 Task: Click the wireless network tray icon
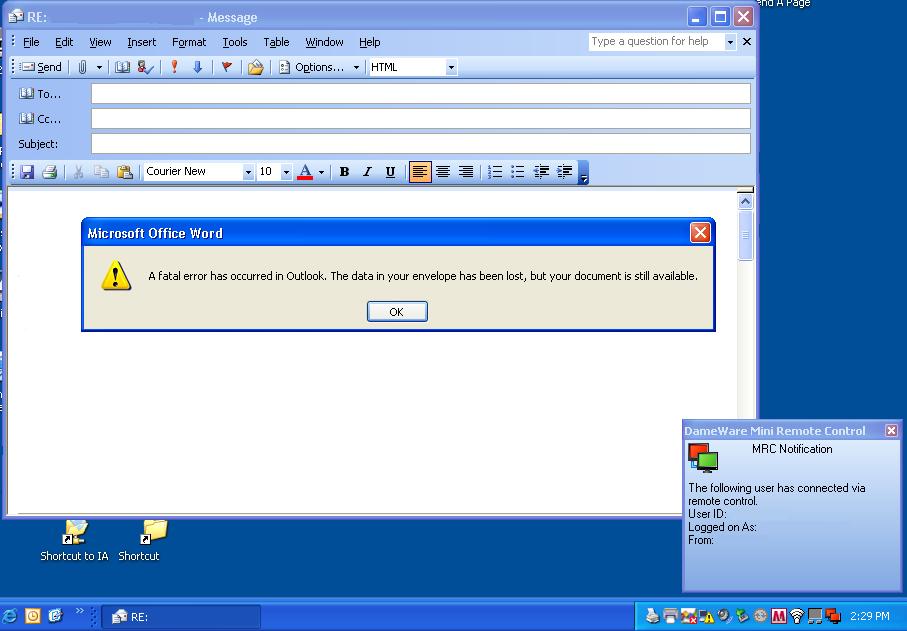797,616
